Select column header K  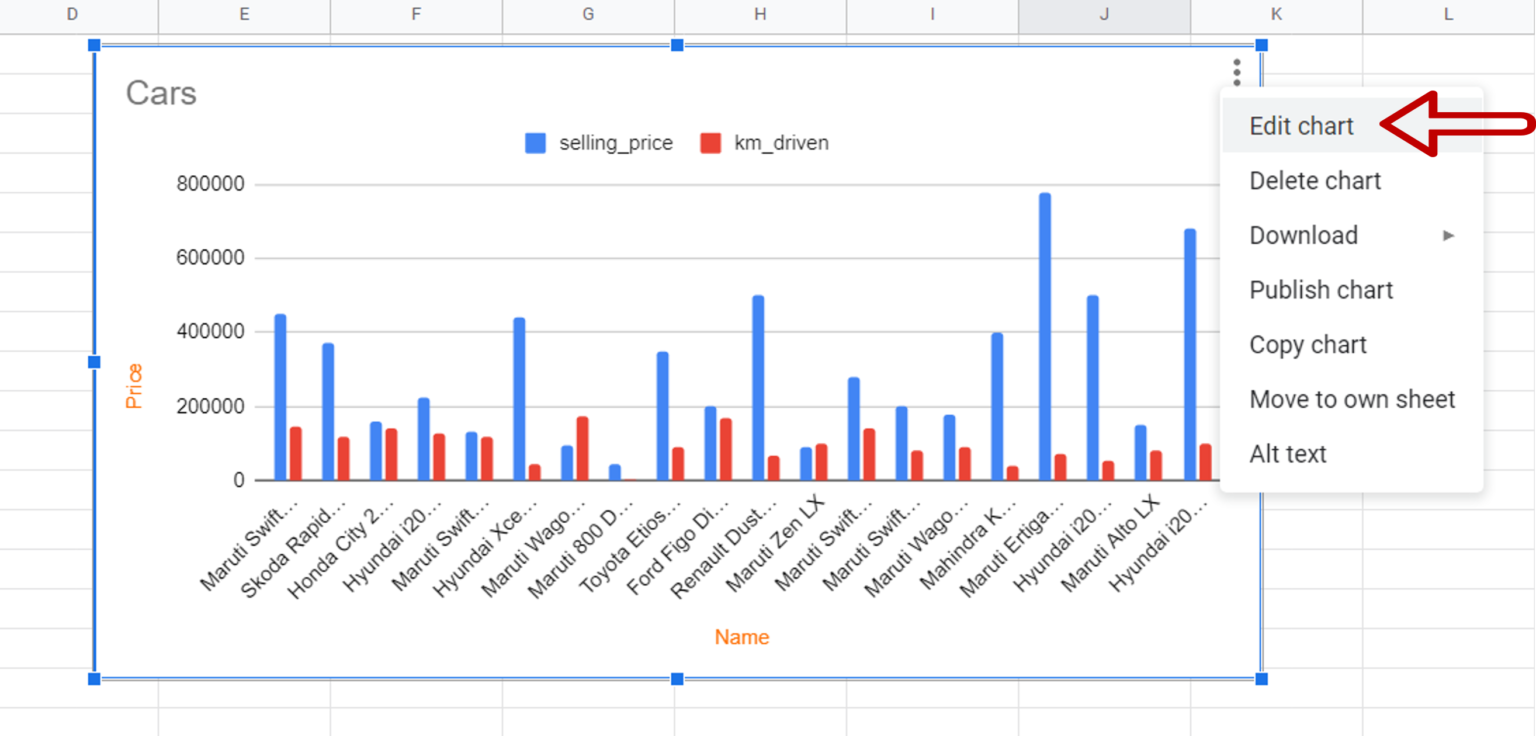(1276, 15)
